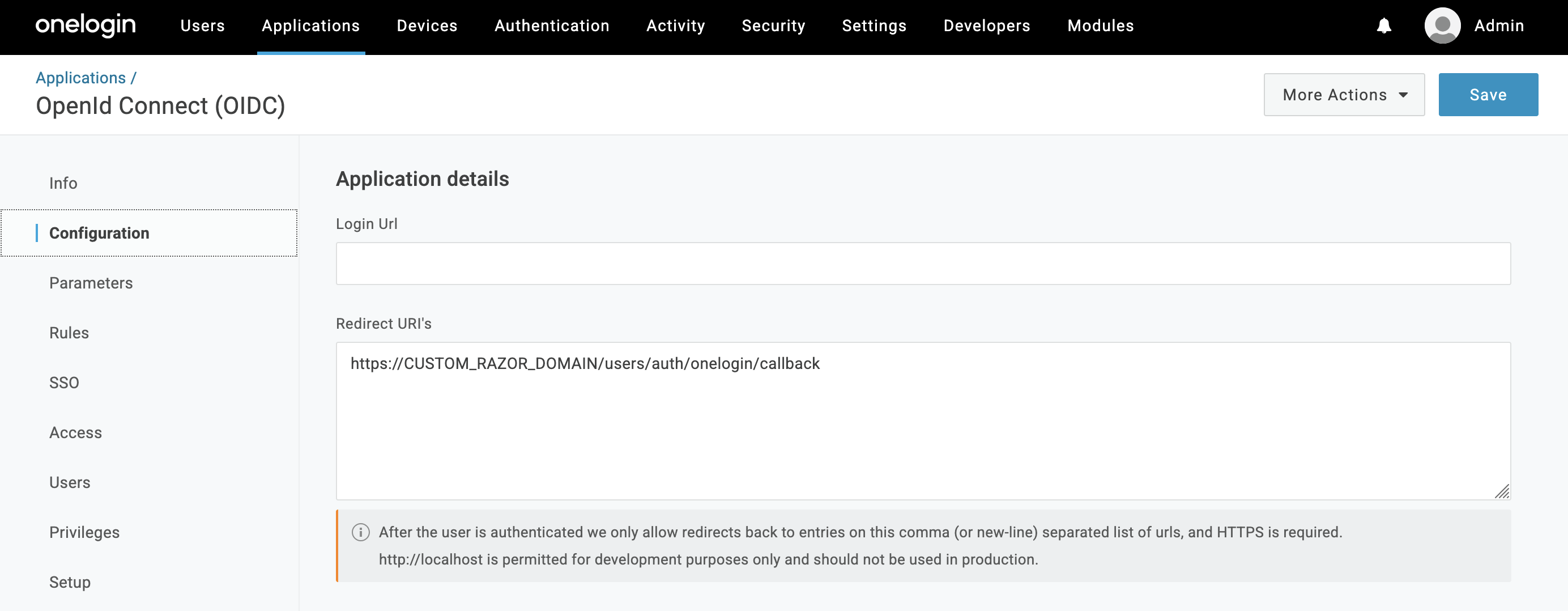Open the Users menu in top navigation
This screenshot has width=1568, height=611.
click(202, 26)
